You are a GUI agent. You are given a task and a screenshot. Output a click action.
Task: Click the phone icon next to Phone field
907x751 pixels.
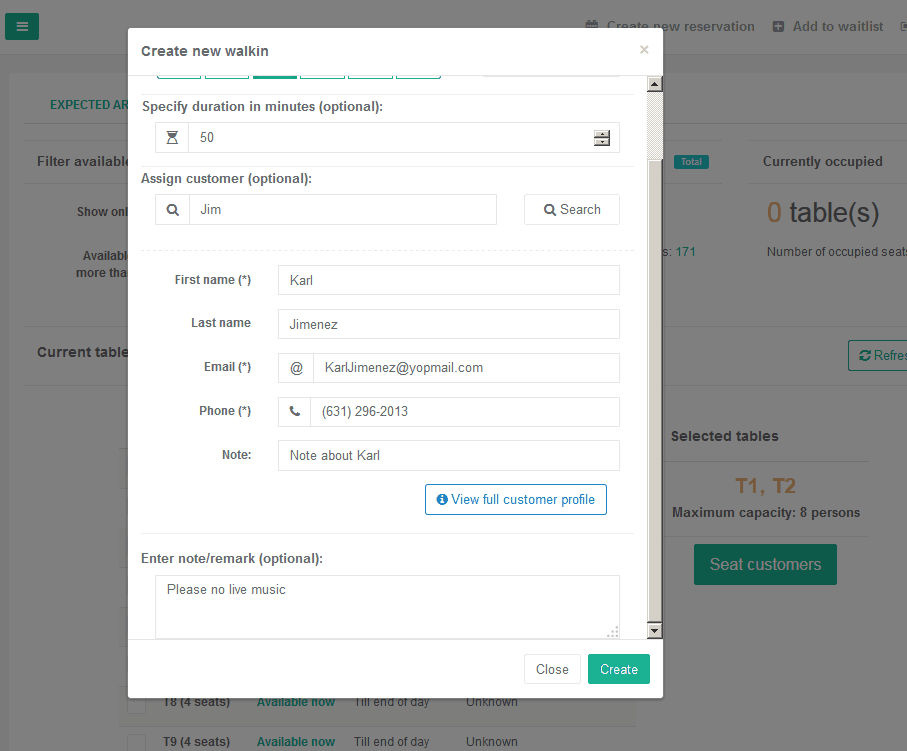[x=294, y=412]
